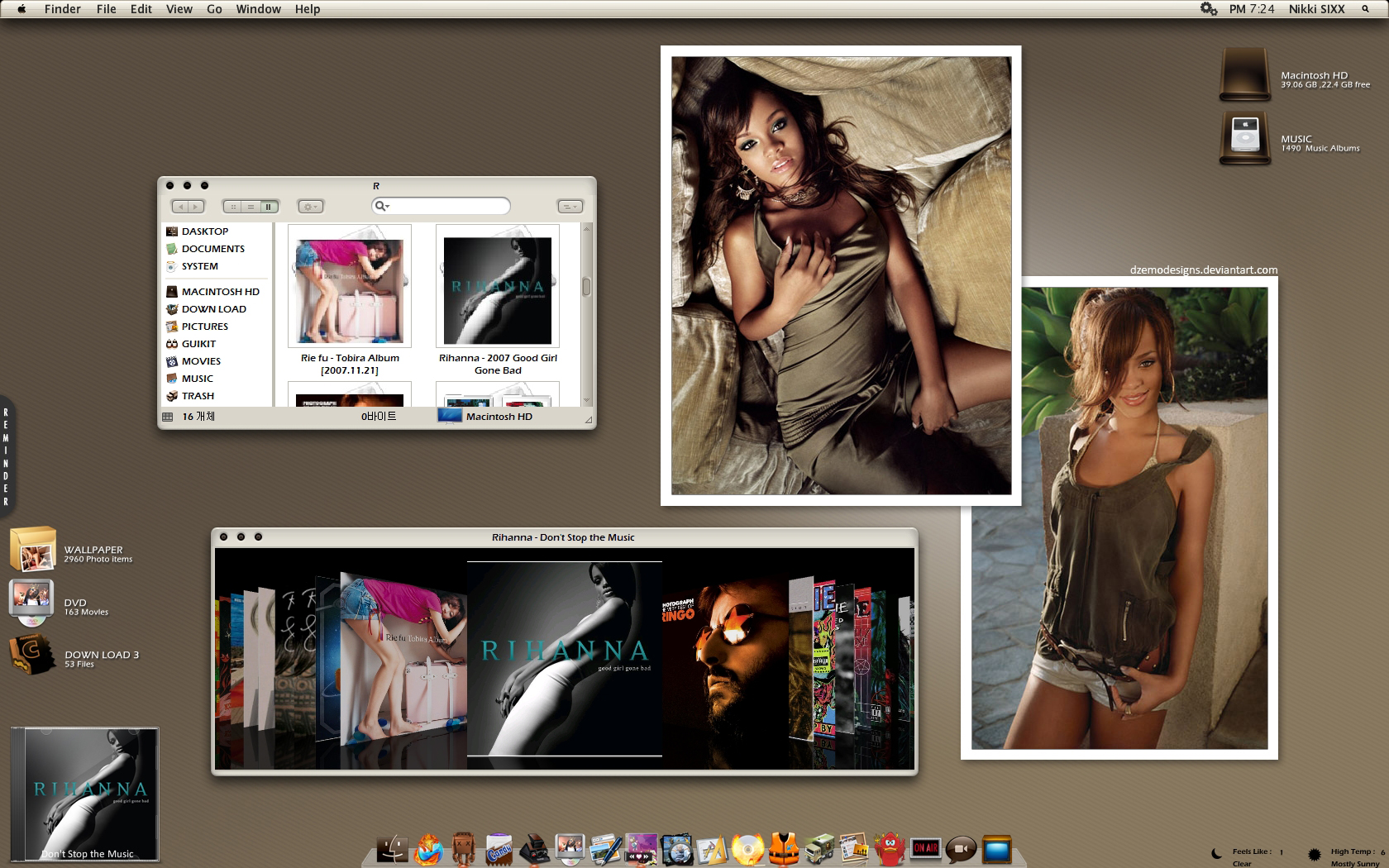Open the ON AIR sign dock icon
Image resolution: width=1389 pixels, height=868 pixels.
pos(925,848)
